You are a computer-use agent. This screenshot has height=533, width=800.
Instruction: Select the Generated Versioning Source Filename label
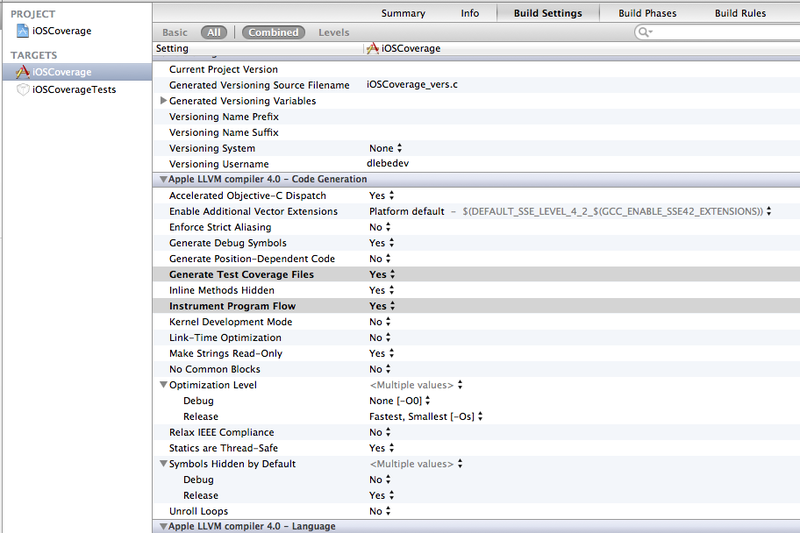point(259,85)
